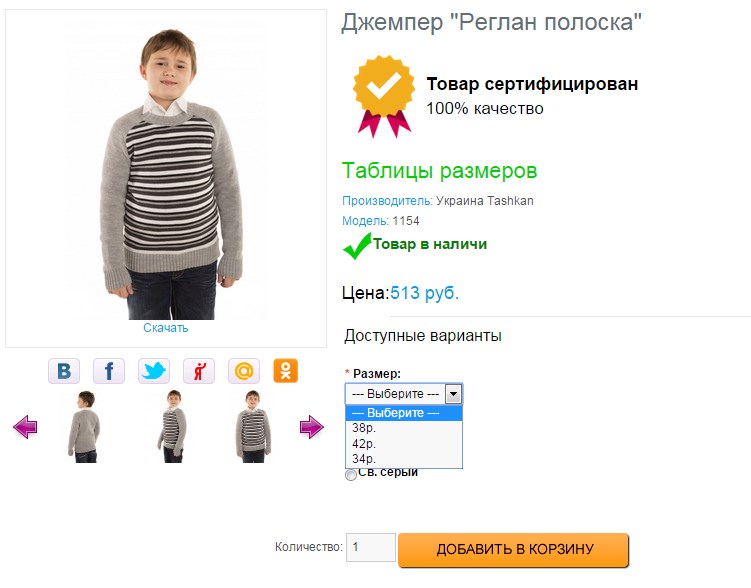
Task: Pick the 42р. size option
Action: tap(363, 443)
